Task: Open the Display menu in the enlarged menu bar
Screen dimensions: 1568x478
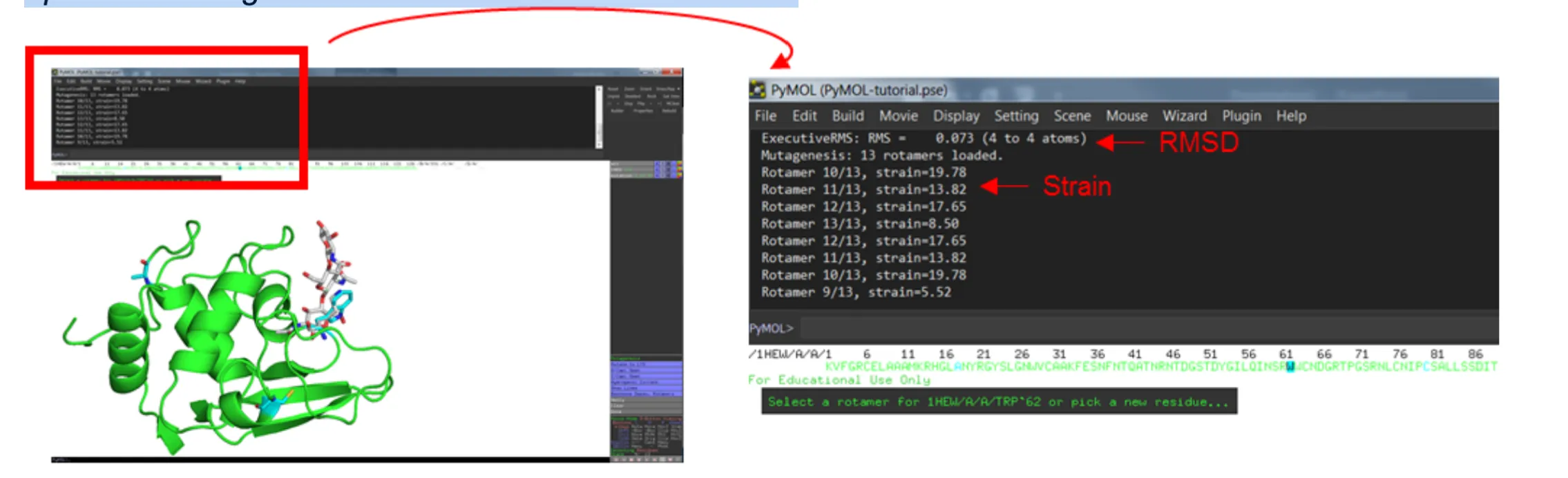Action: (956, 116)
